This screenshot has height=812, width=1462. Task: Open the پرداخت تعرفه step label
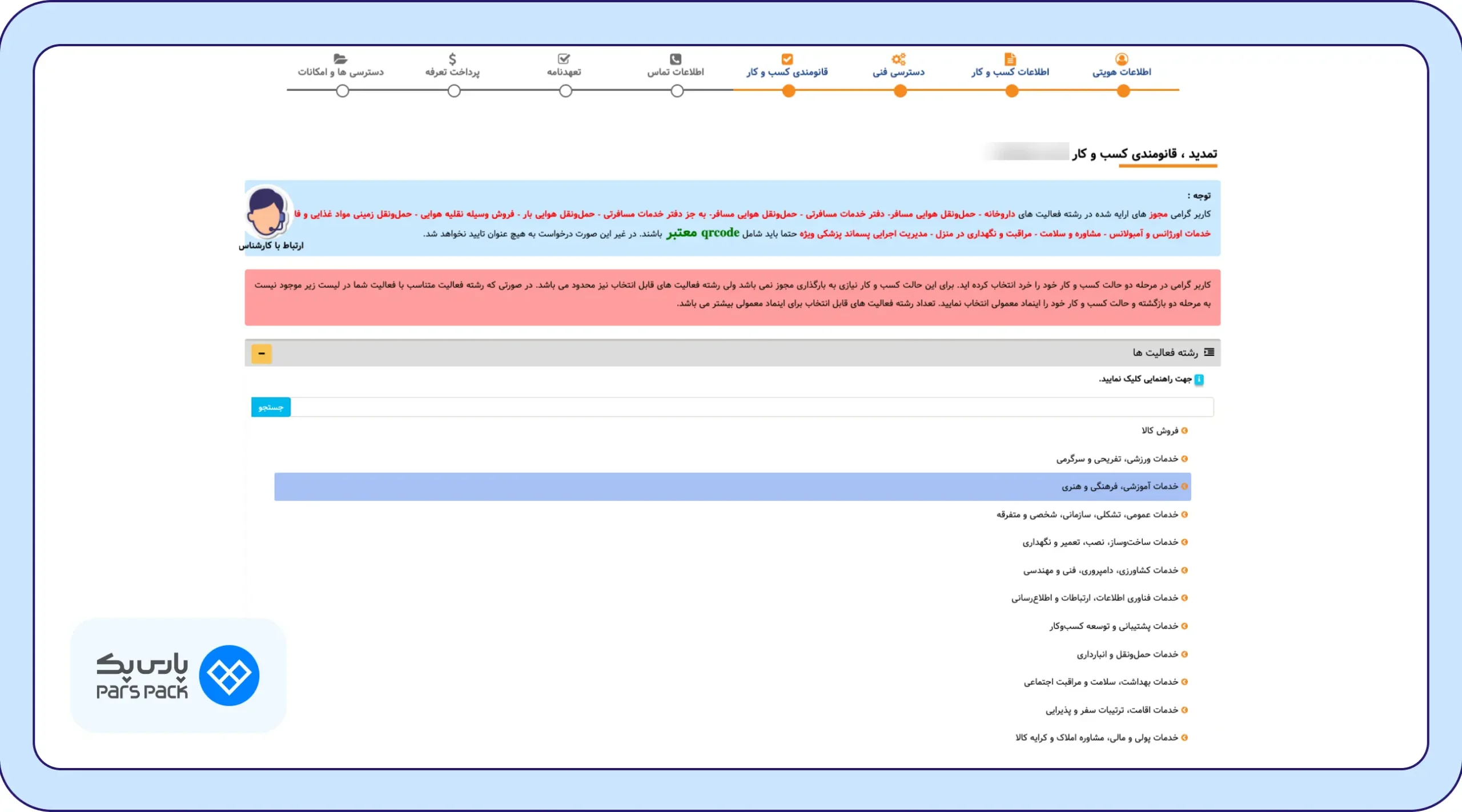pyautogui.click(x=452, y=72)
